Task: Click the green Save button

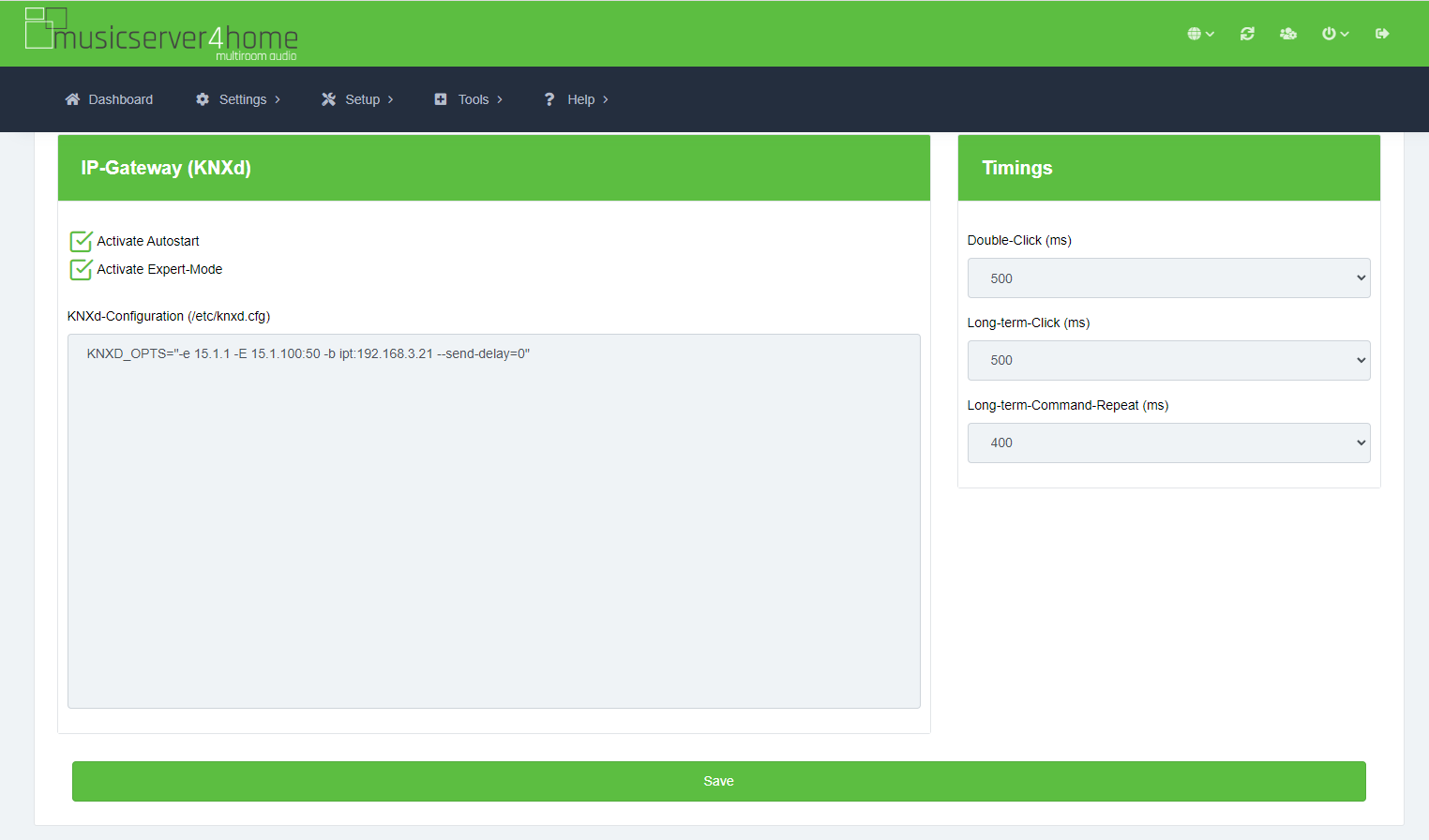Action: click(x=719, y=781)
